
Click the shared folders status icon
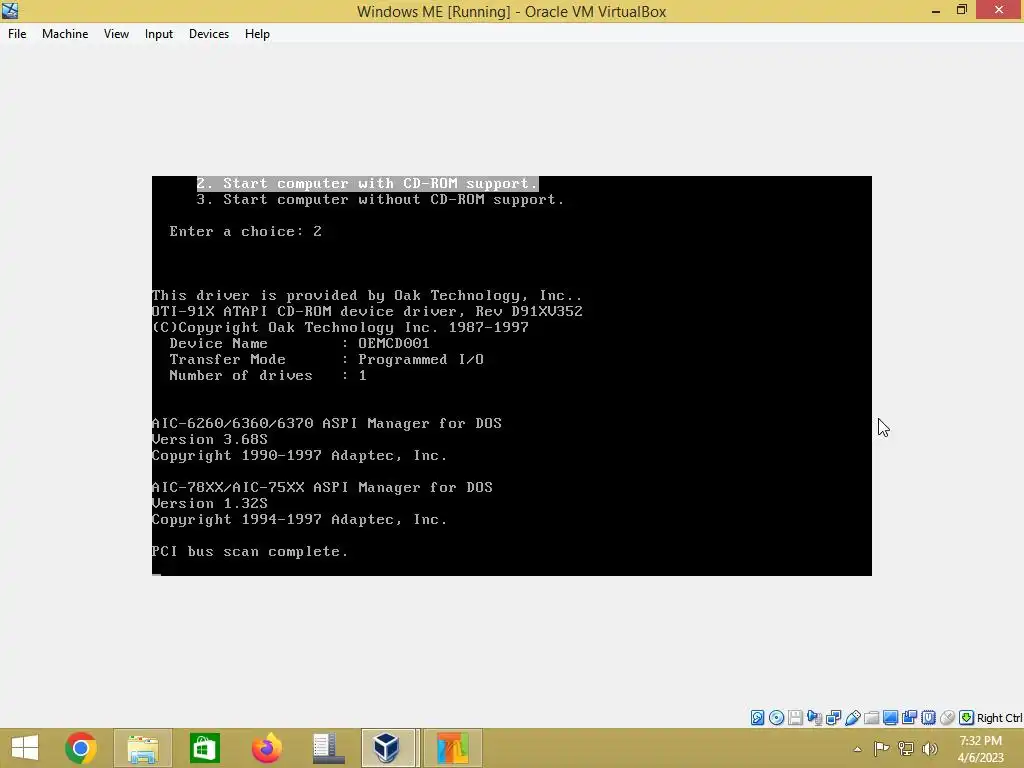click(871, 718)
